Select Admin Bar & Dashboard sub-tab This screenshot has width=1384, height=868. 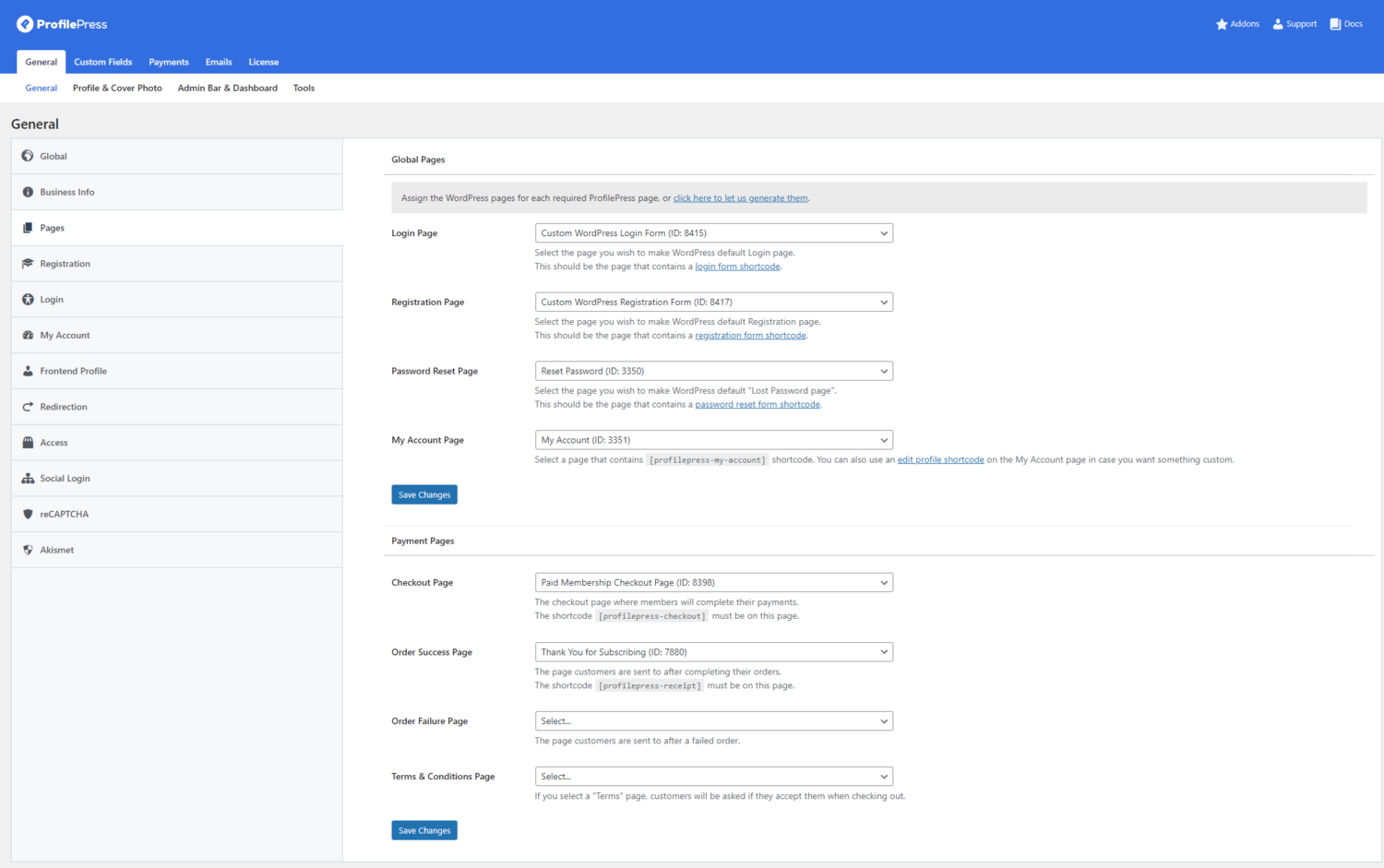[228, 89]
